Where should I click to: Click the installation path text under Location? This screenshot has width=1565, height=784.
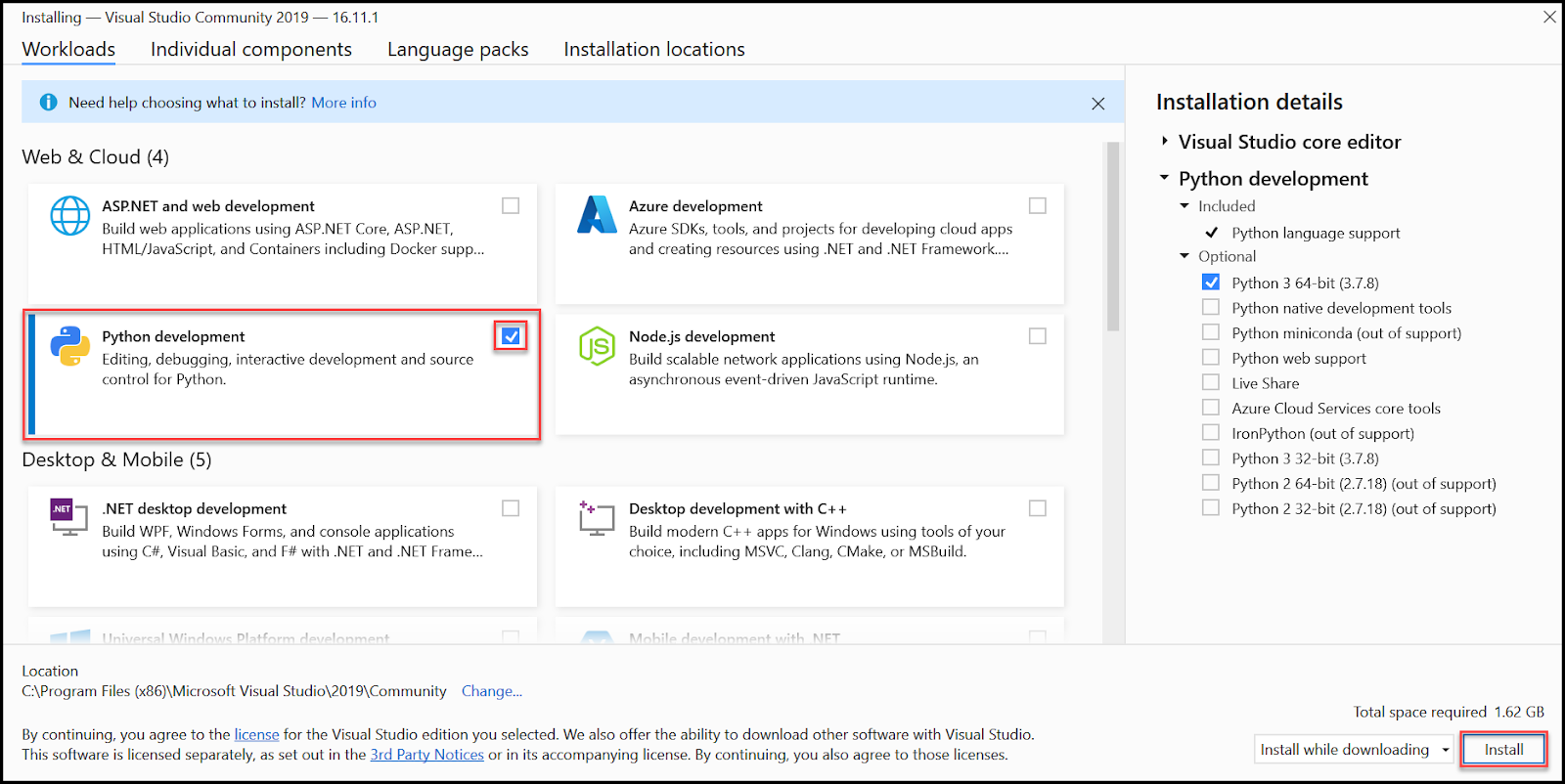point(234,691)
